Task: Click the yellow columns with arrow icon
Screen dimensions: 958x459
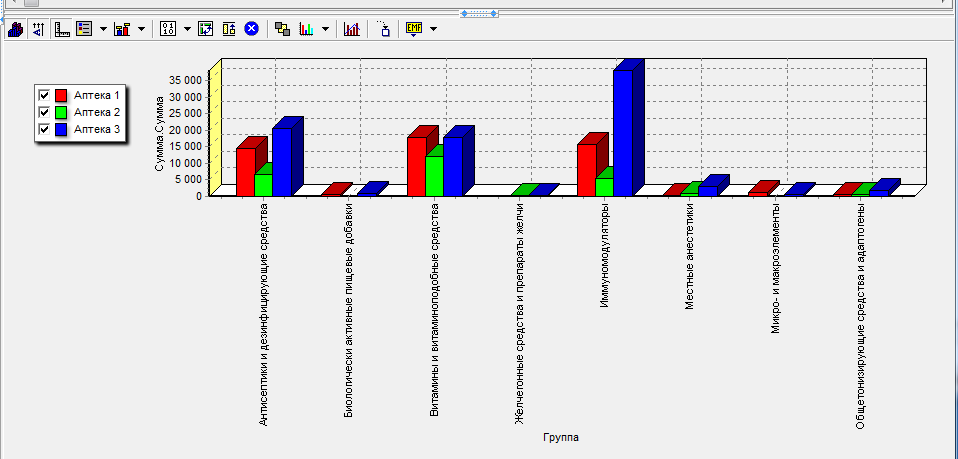Action: (x=229, y=29)
